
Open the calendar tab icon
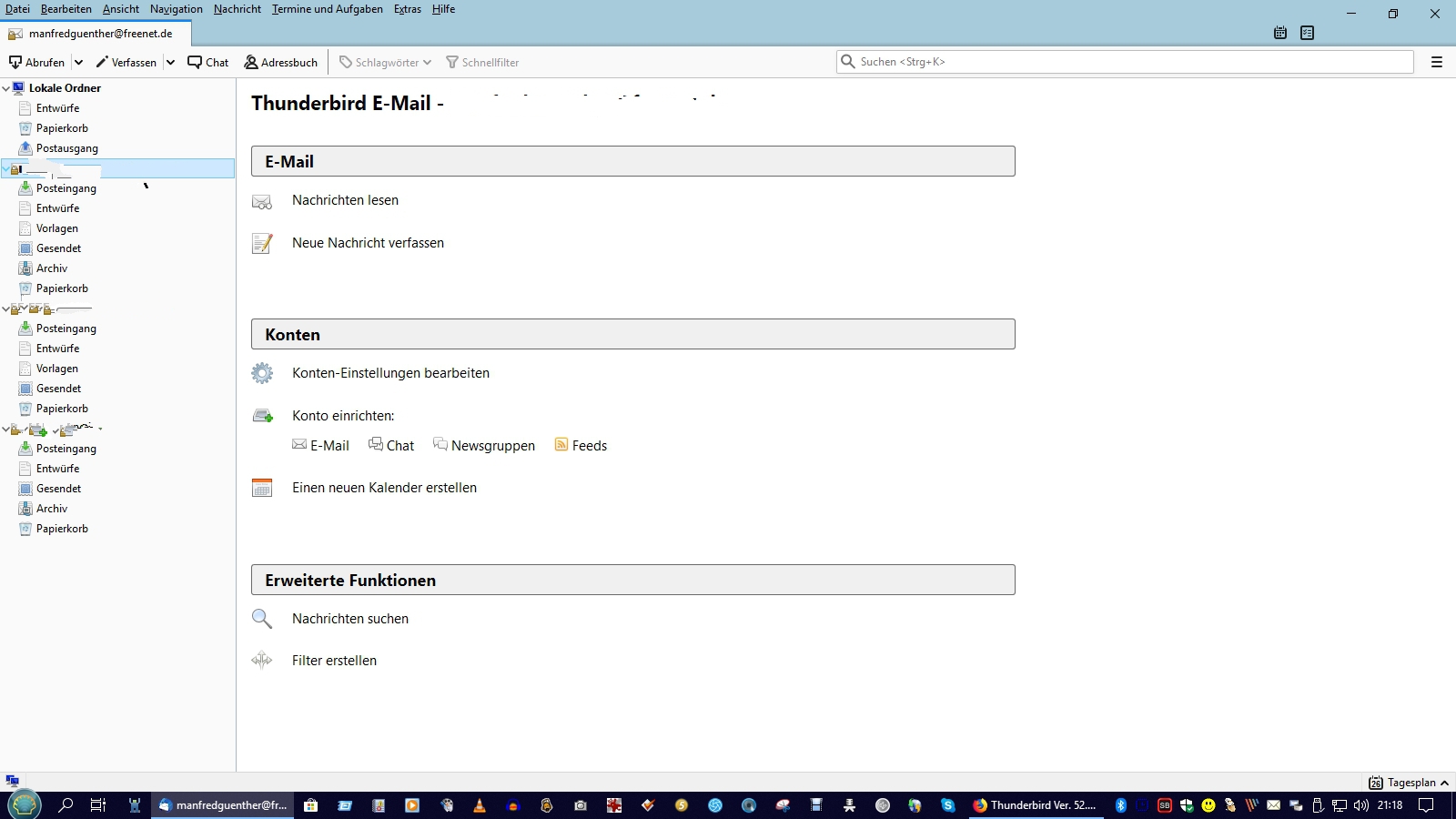(1280, 33)
